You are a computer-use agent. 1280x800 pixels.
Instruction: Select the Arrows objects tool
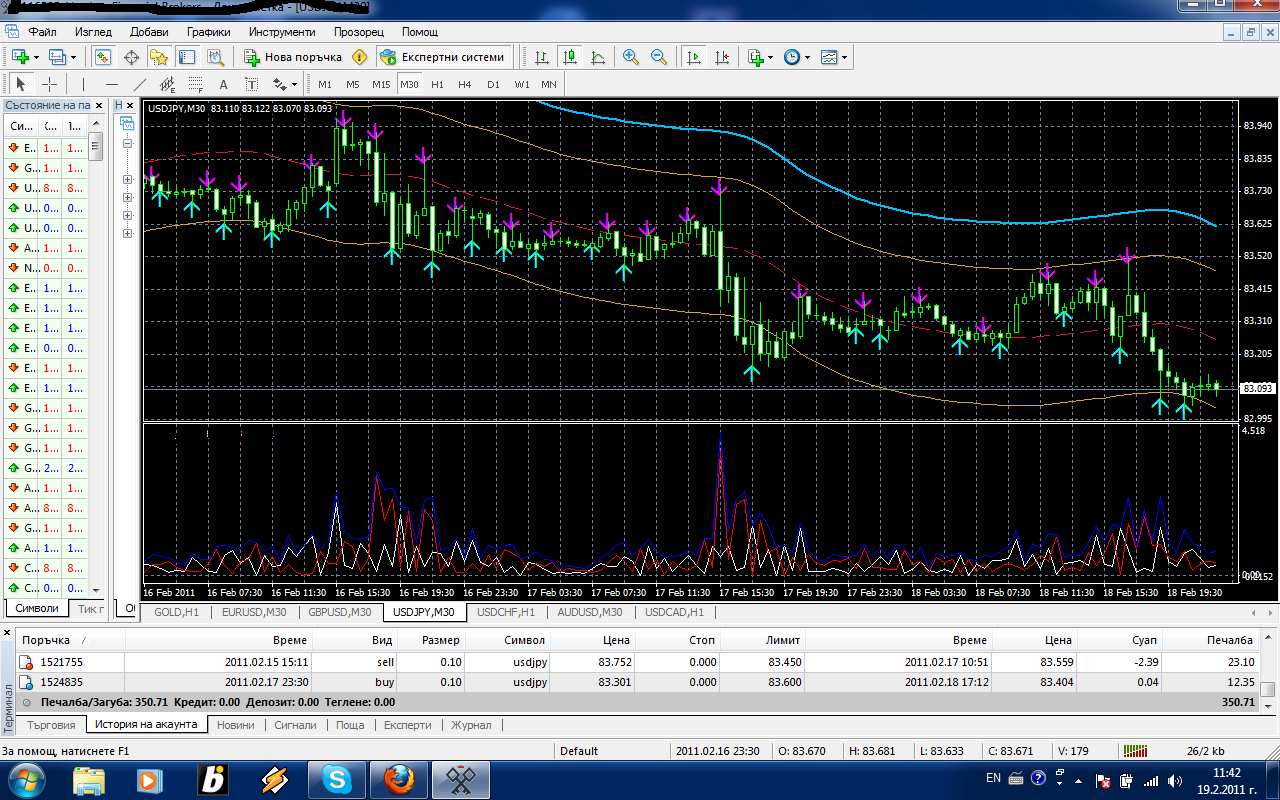pyautogui.click(x=280, y=84)
